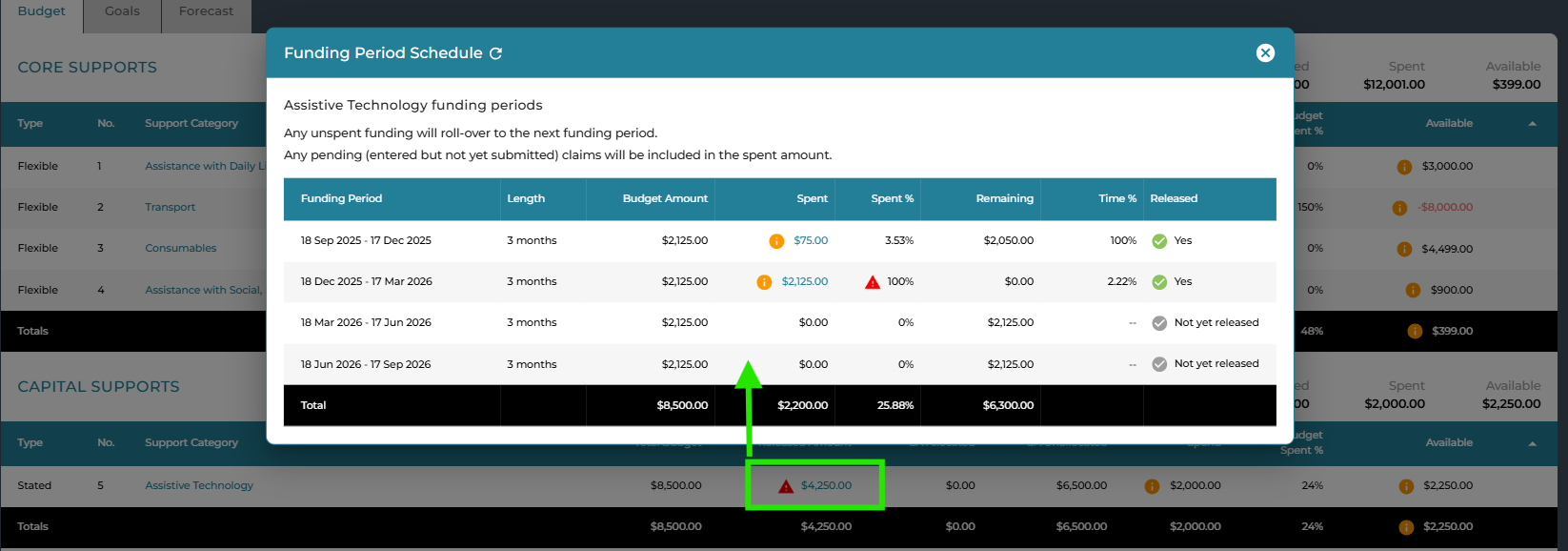Open the $4,250.00 Assistive Technology amount link
This screenshot has height=551, width=1568.
826,486
